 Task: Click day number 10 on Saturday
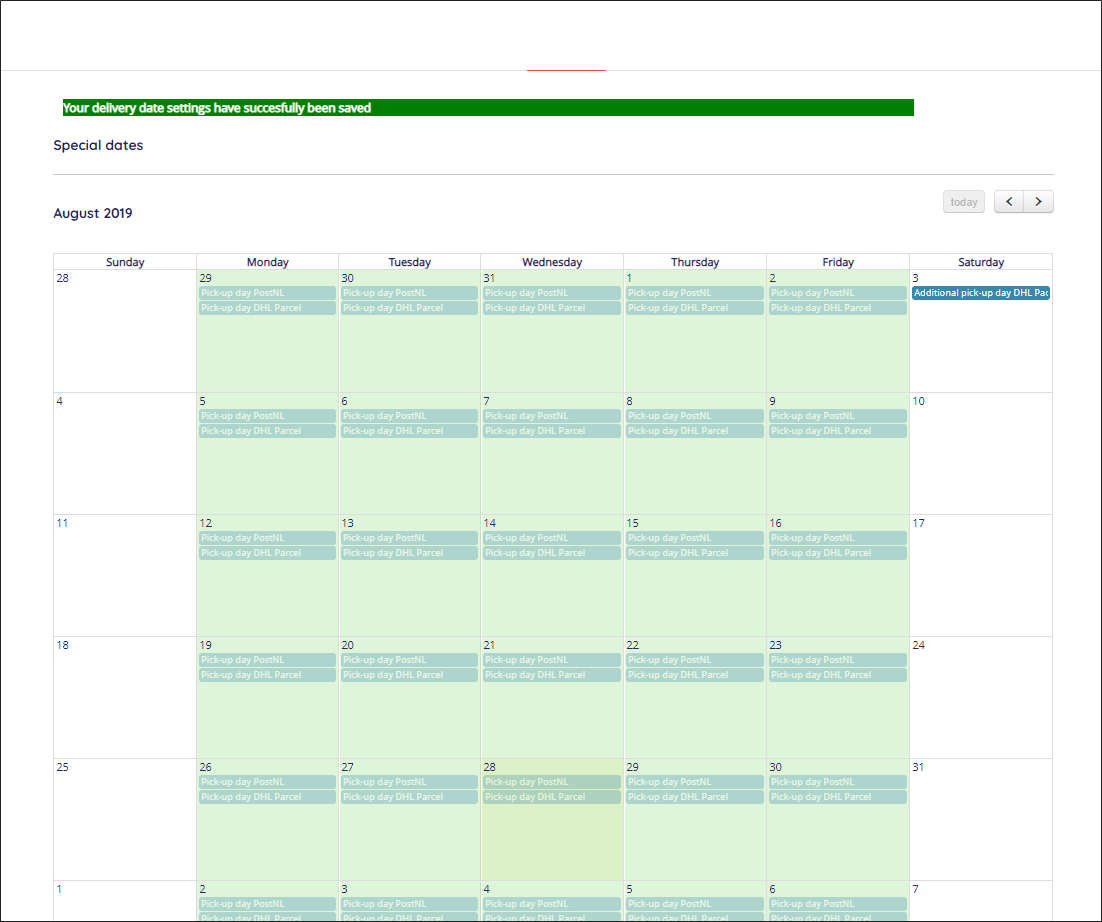(919, 401)
